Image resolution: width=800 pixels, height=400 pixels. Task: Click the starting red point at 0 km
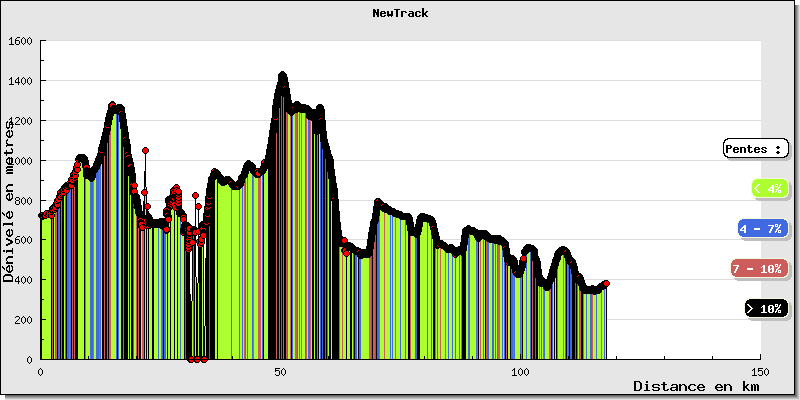click(41, 215)
